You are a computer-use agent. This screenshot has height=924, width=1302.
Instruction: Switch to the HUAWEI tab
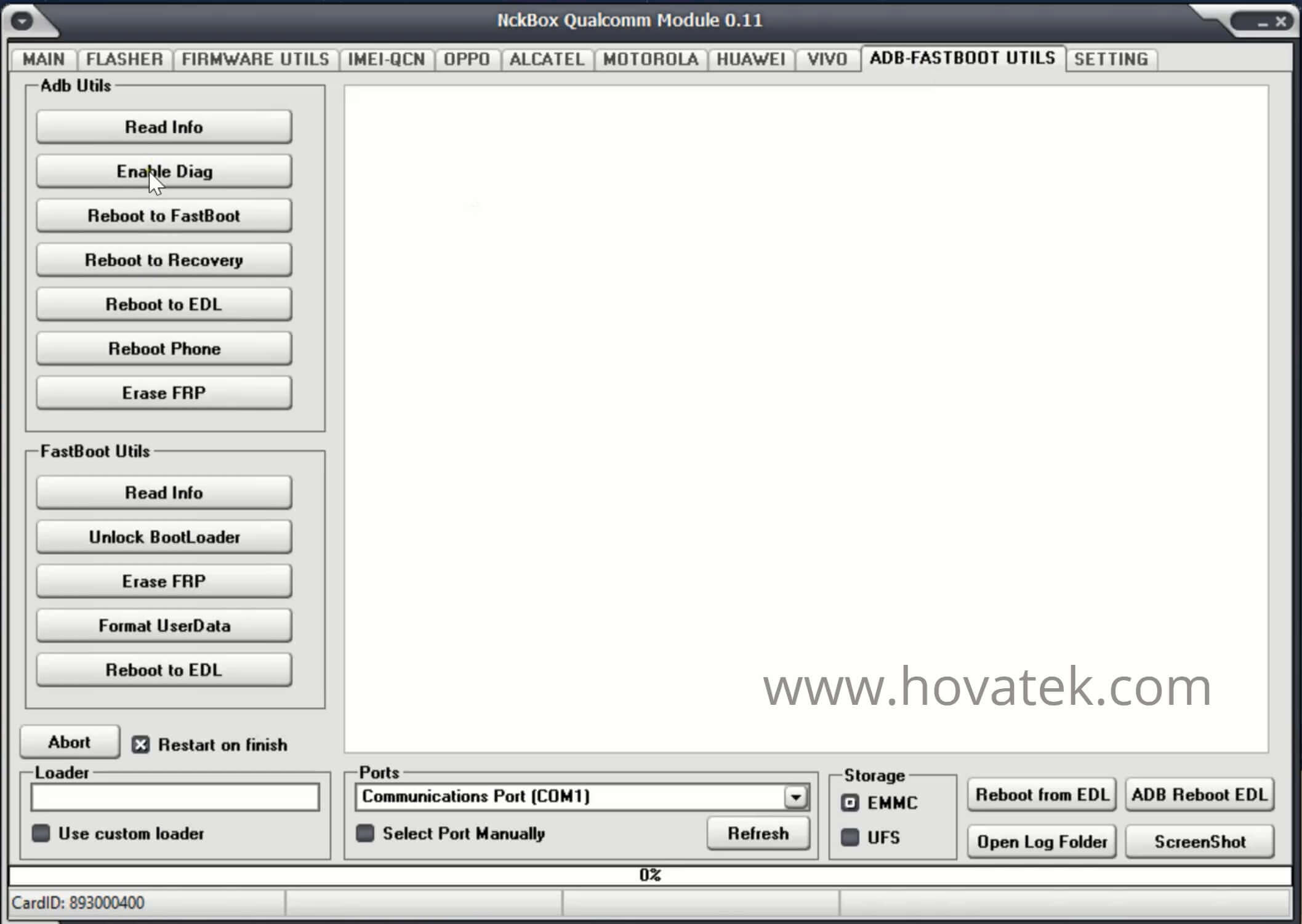tap(751, 59)
